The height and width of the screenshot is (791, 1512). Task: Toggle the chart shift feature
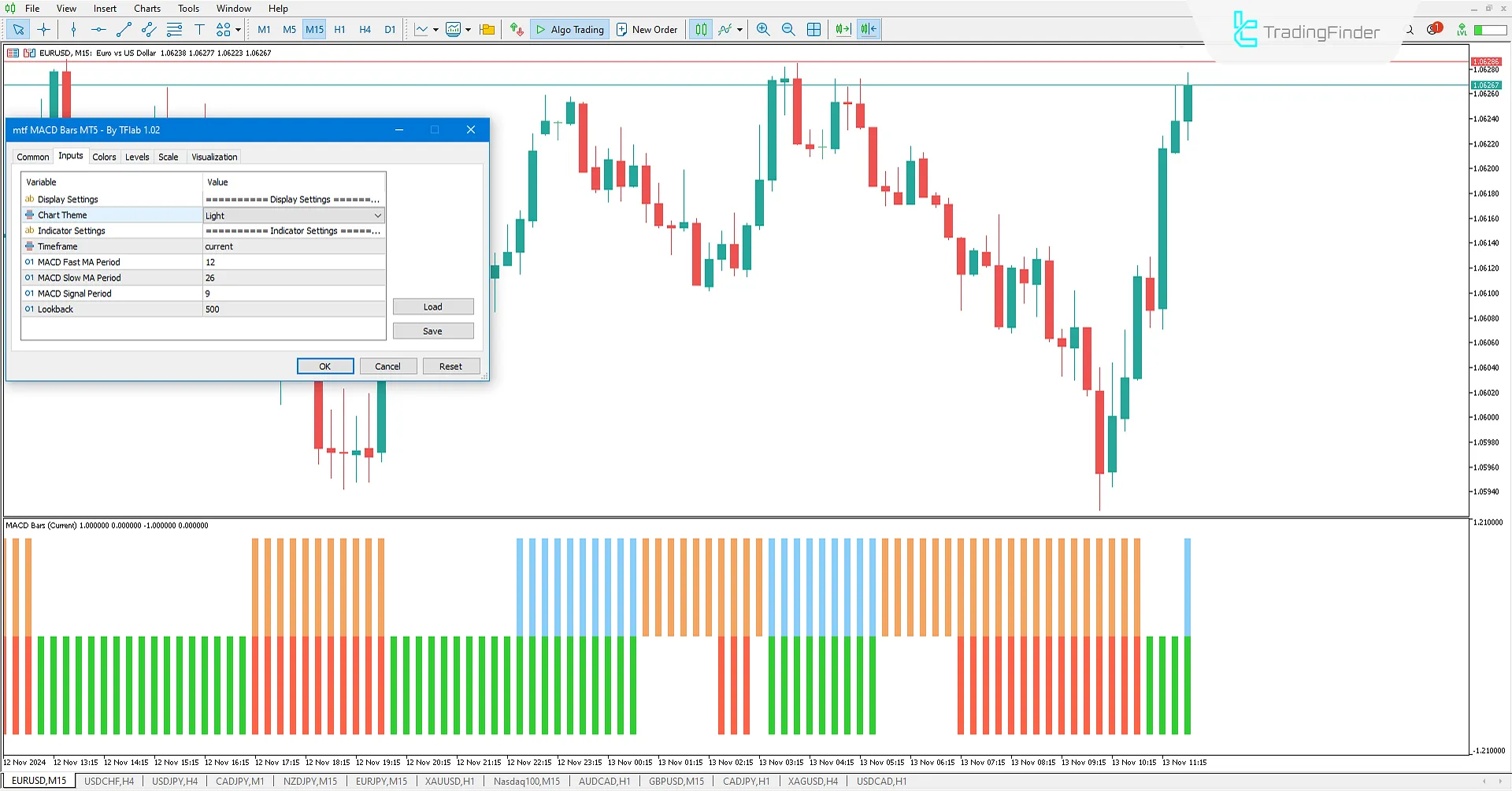(x=868, y=29)
